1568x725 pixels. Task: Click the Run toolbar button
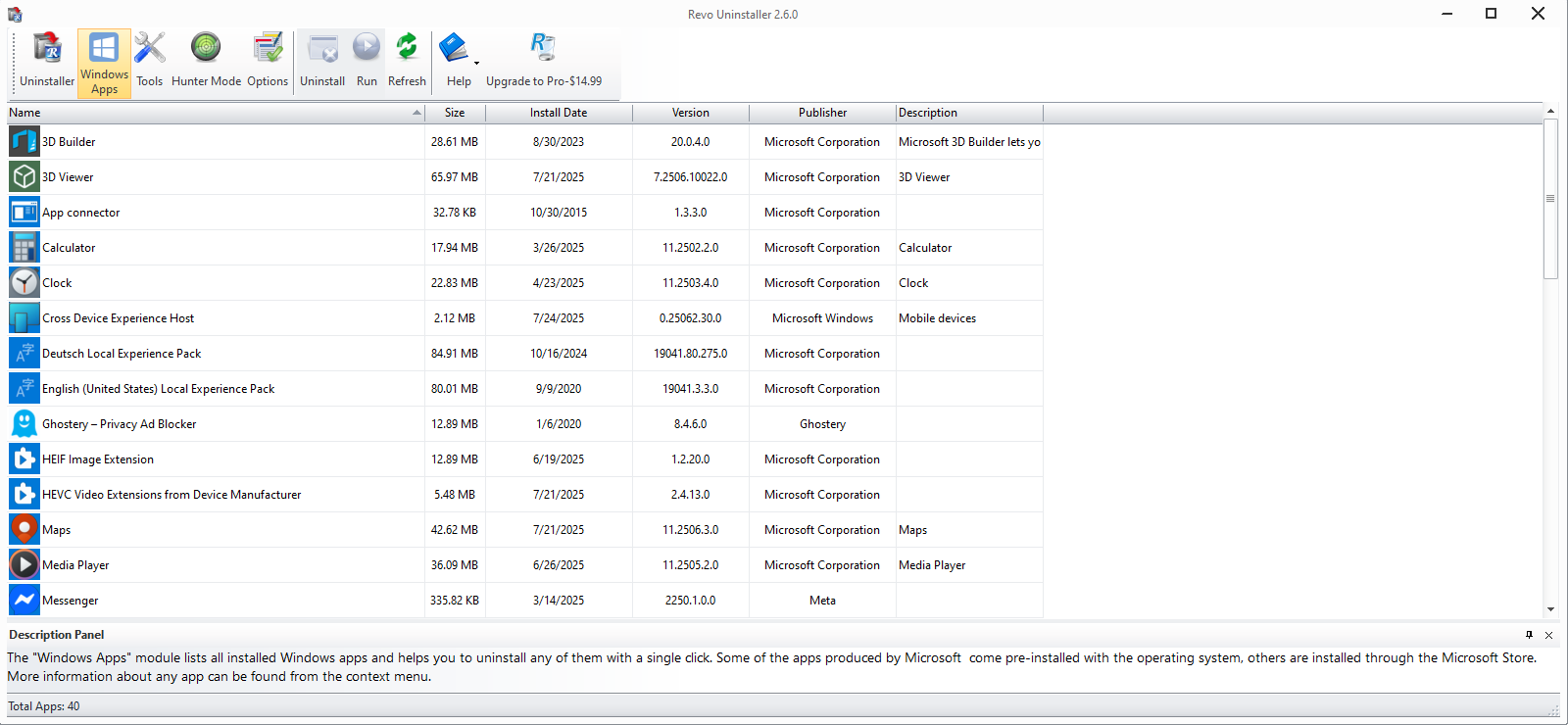pyautogui.click(x=367, y=61)
